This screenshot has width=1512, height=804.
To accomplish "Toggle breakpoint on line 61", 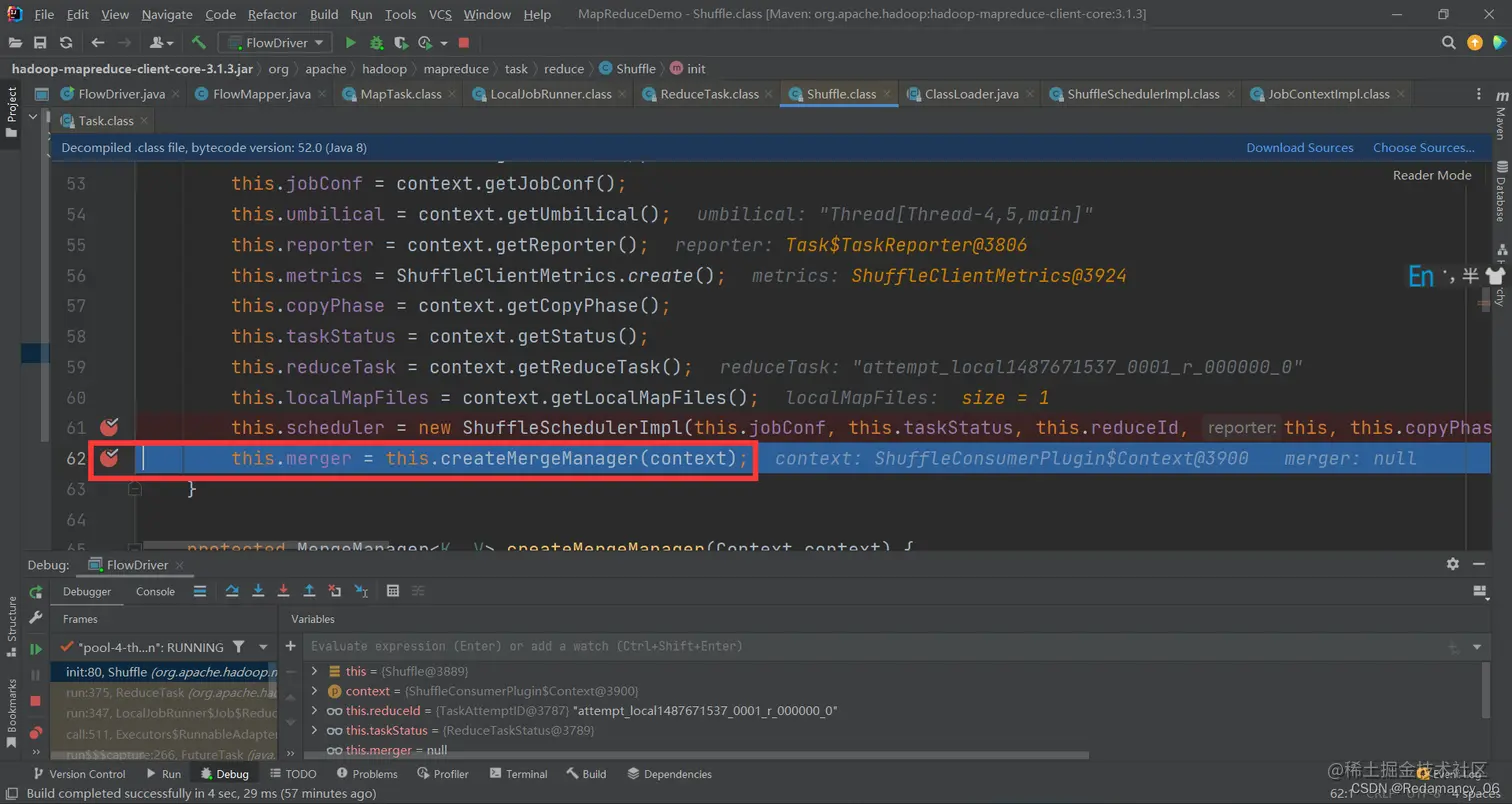I will pyautogui.click(x=110, y=427).
